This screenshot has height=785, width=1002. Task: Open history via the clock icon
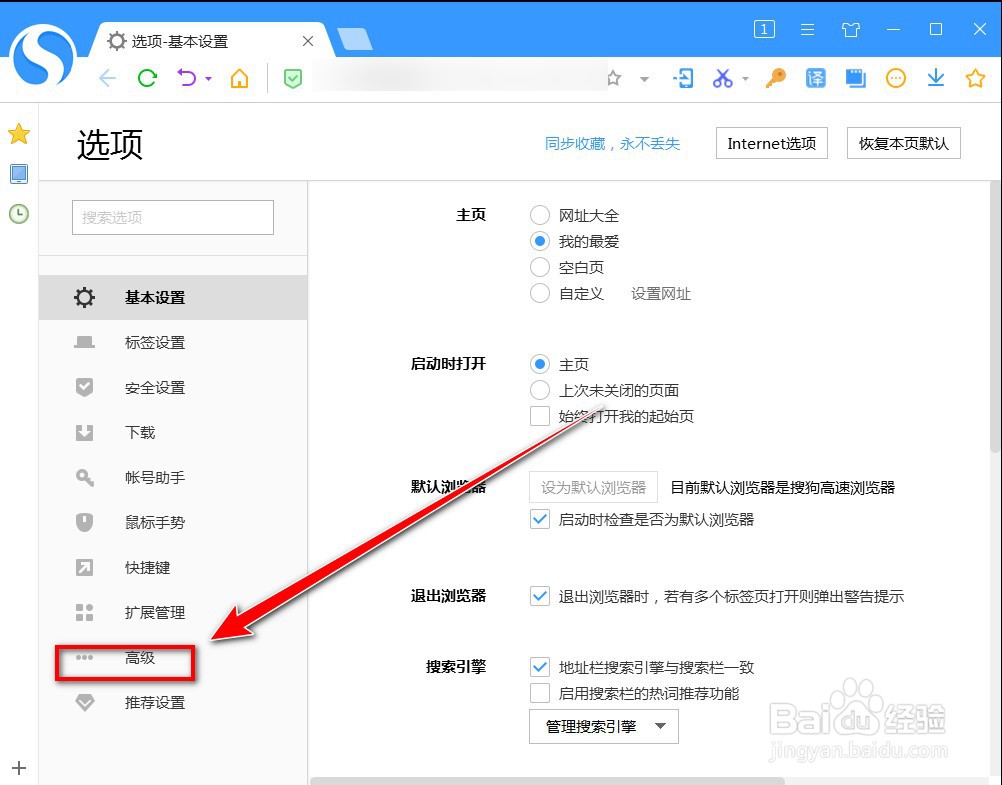coord(18,213)
